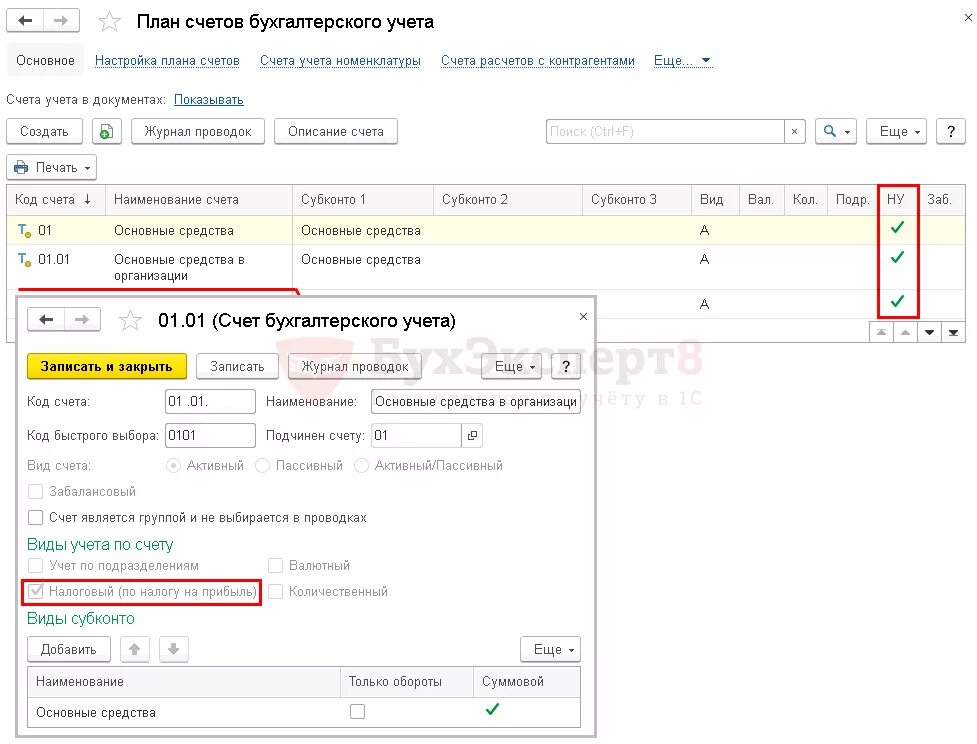Open Счета учета номенклатуры tab
This screenshot has width=977, height=744.
[x=340, y=61]
